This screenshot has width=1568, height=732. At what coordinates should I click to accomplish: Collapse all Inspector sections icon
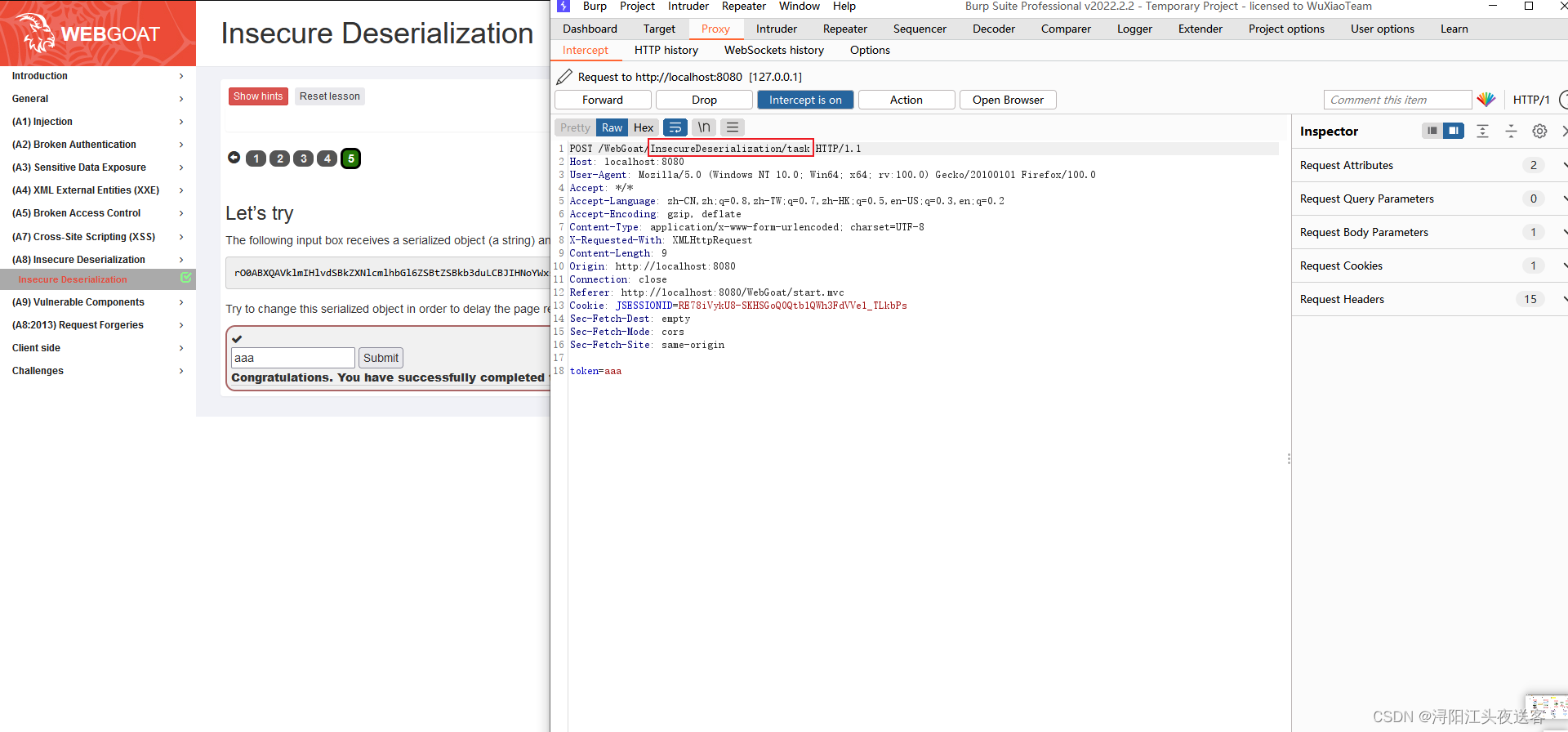(1511, 131)
